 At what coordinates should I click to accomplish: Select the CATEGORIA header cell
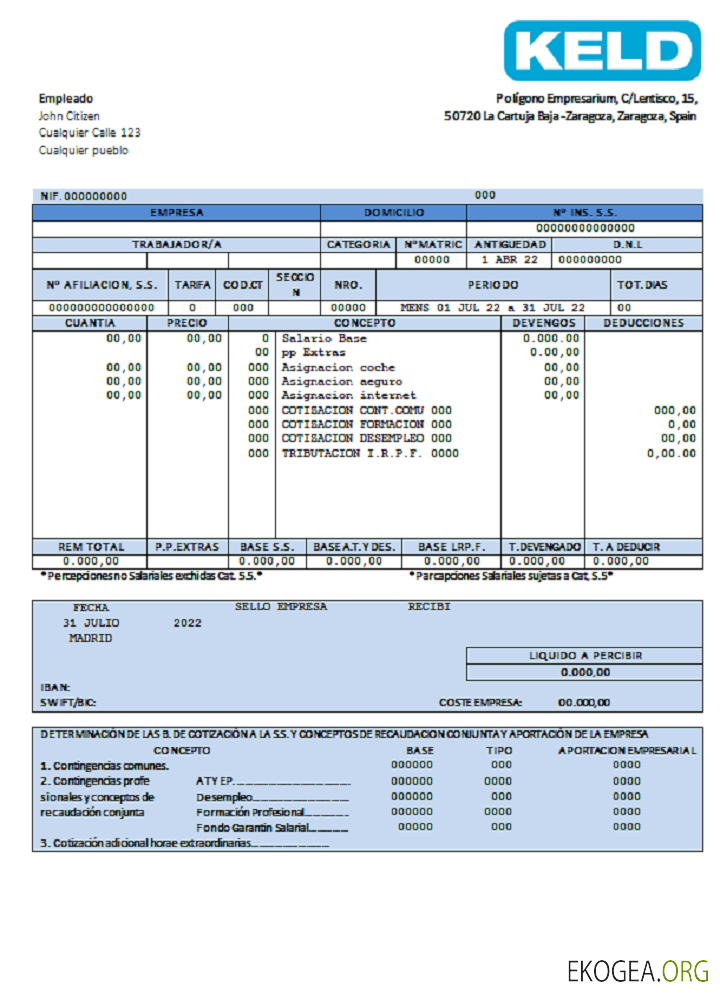(358, 244)
